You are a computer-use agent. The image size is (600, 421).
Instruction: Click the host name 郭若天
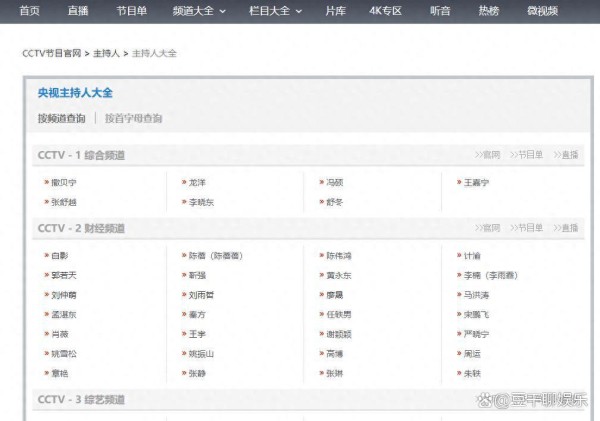(x=64, y=275)
